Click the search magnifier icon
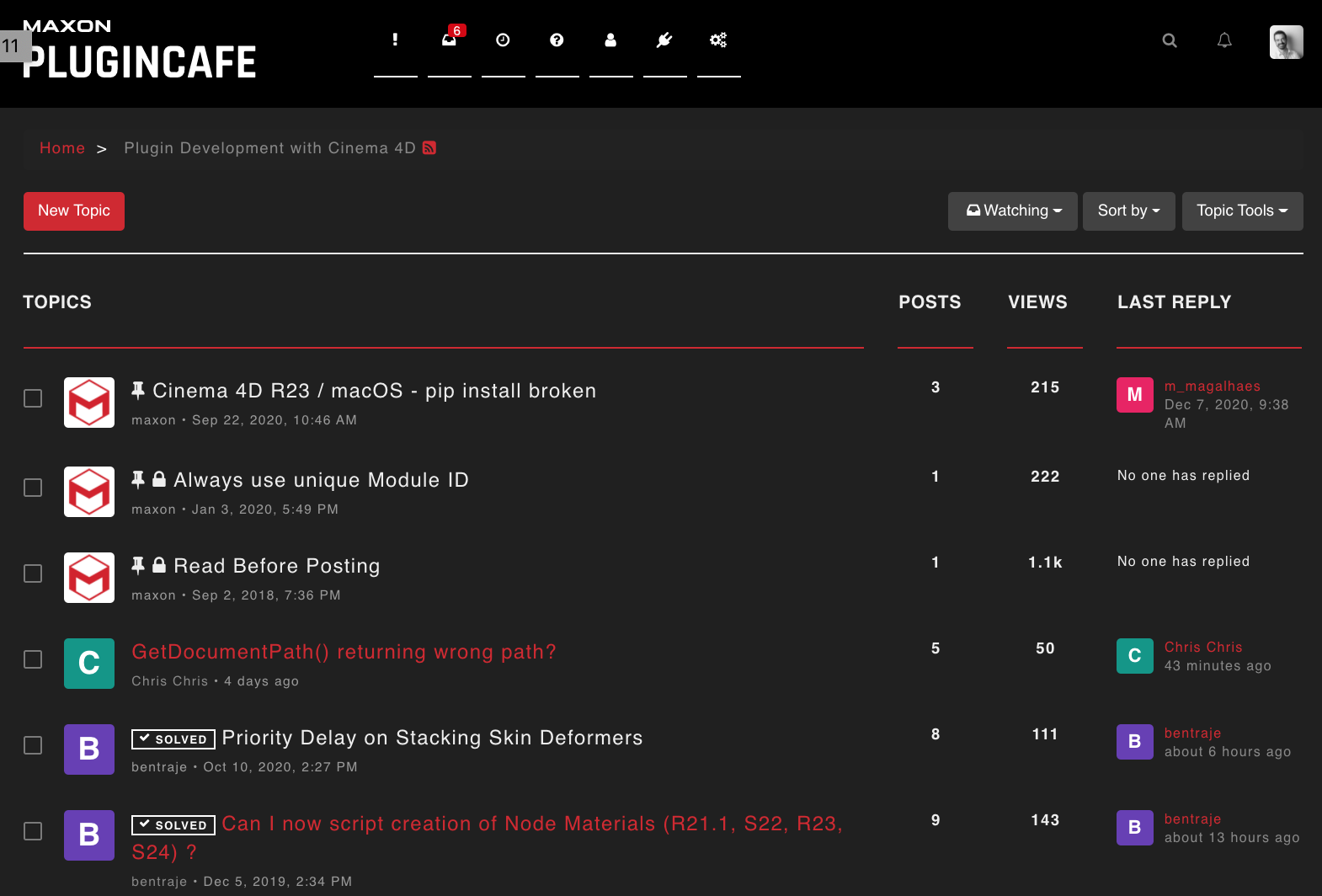The image size is (1322, 896). click(x=1170, y=40)
